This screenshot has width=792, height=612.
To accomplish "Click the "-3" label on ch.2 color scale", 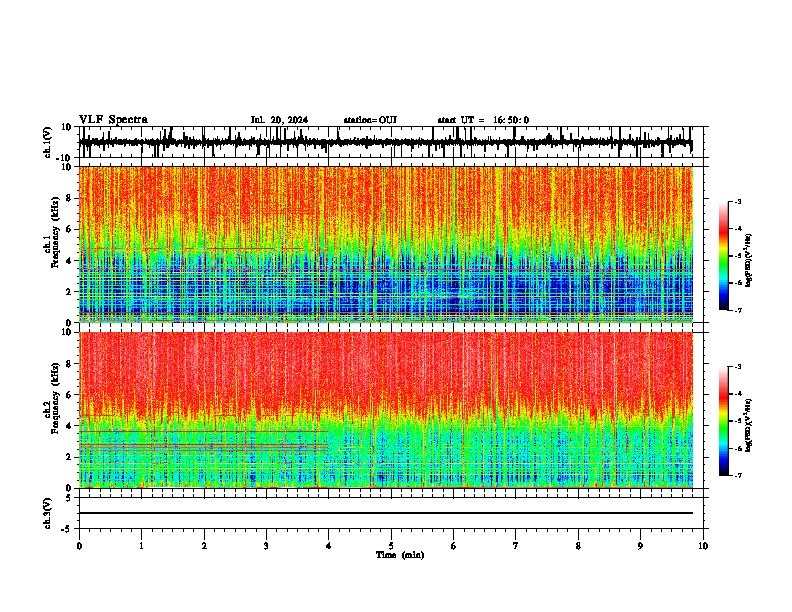I will coord(737,367).
